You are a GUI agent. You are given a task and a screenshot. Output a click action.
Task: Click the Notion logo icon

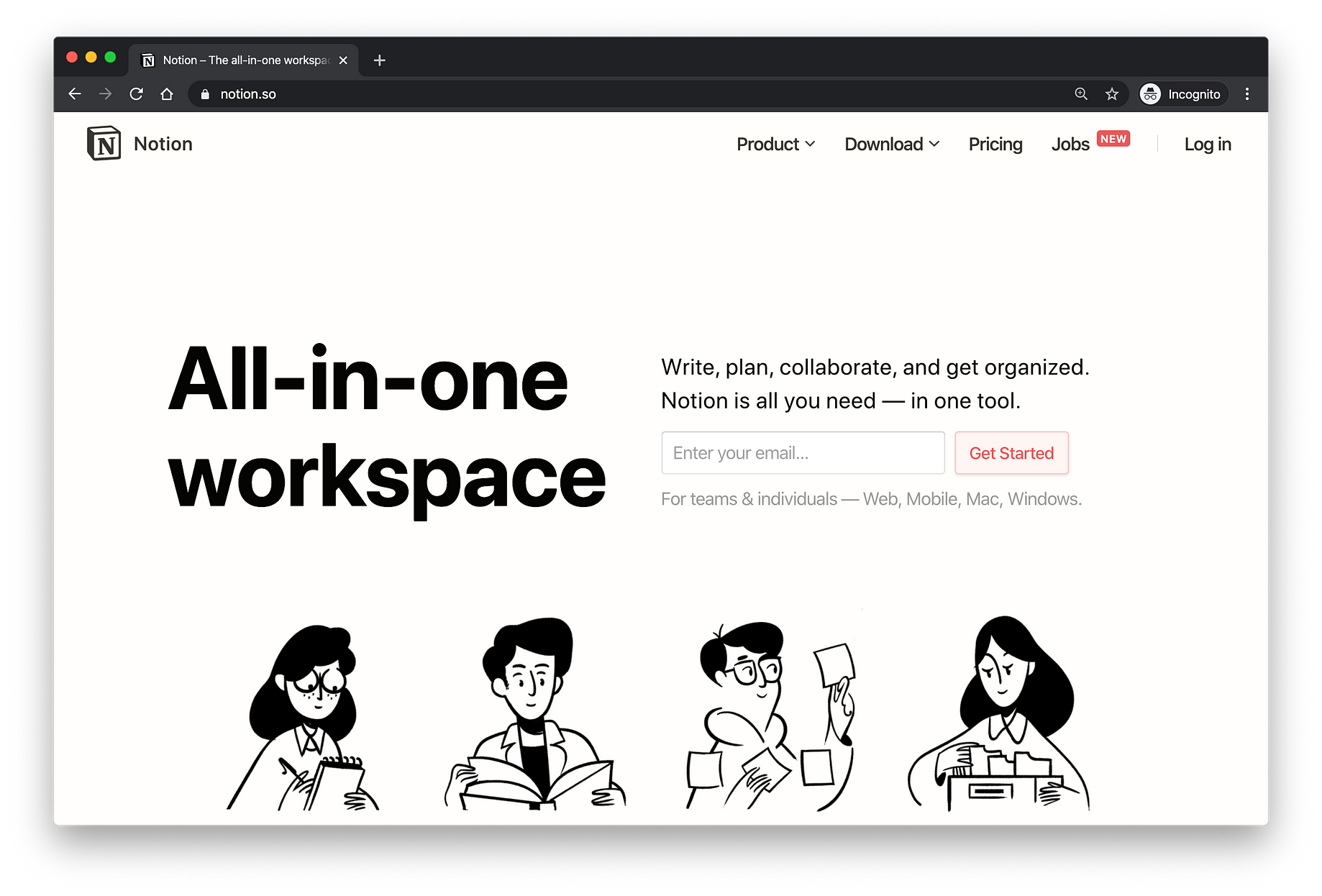coord(104,143)
